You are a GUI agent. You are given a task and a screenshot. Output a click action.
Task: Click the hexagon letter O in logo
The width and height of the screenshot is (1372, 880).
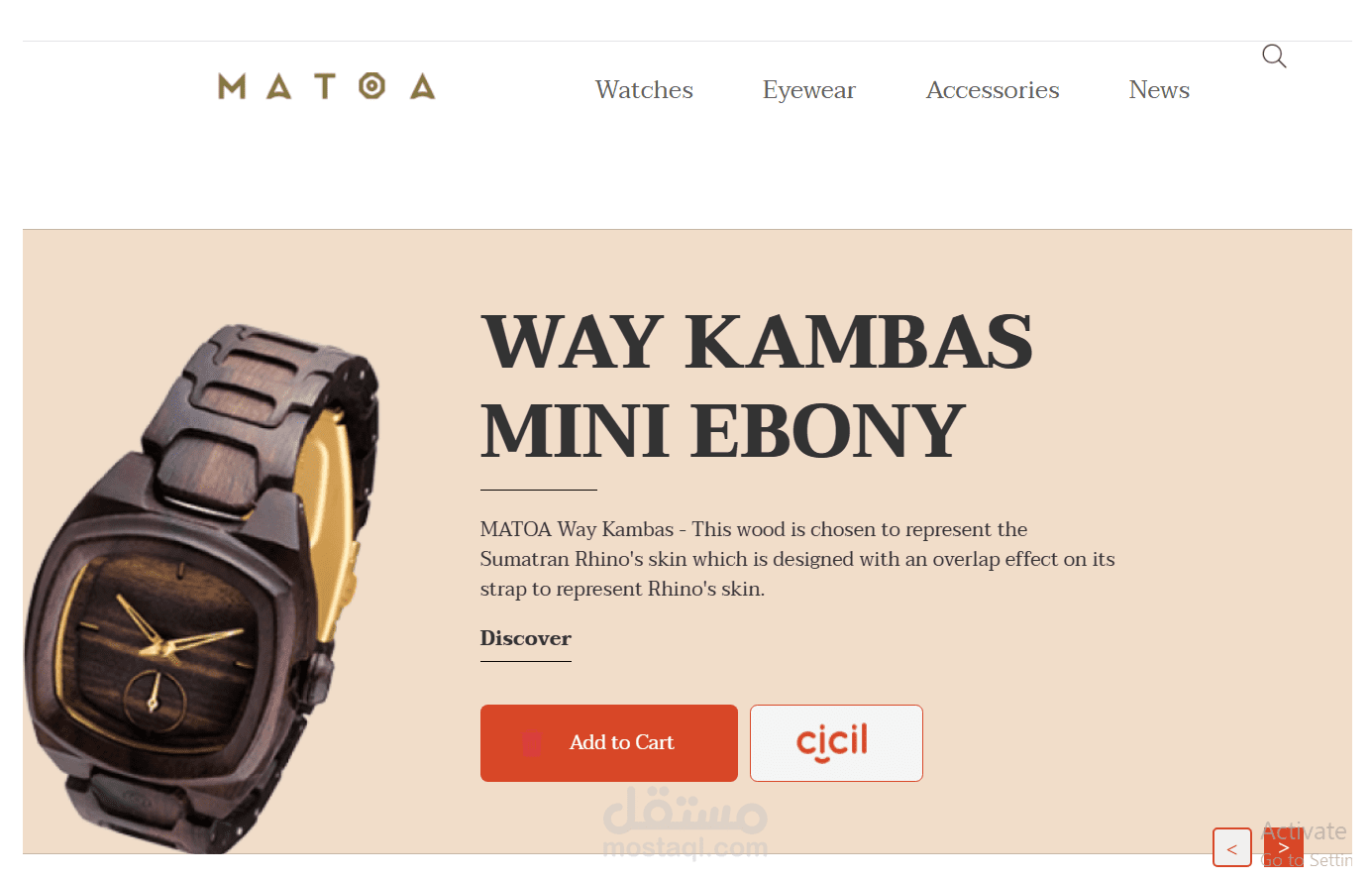(x=371, y=86)
